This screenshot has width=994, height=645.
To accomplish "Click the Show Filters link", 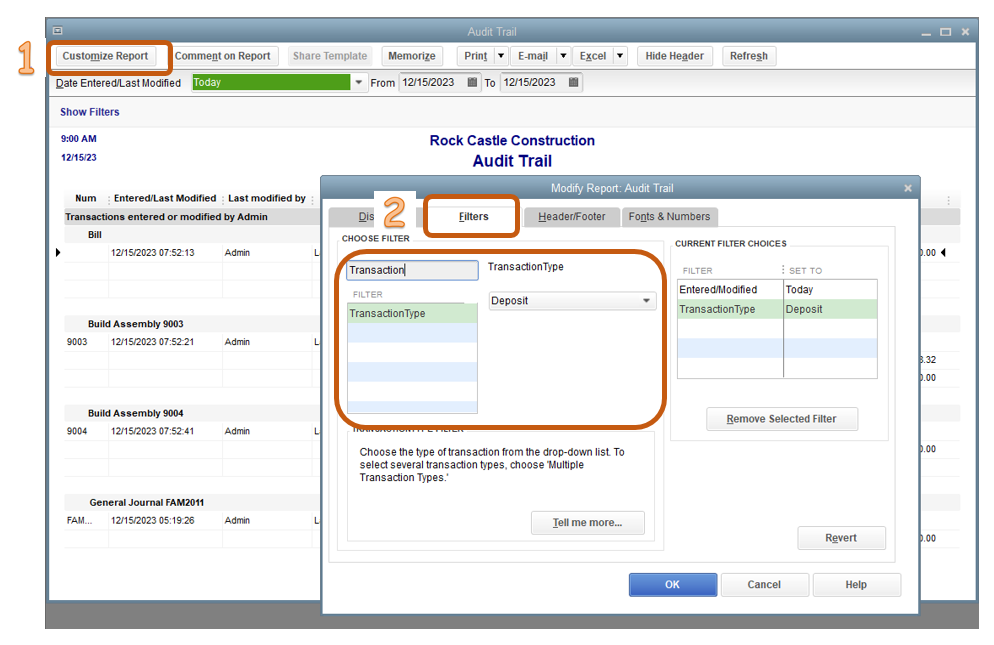I will 89,112.
